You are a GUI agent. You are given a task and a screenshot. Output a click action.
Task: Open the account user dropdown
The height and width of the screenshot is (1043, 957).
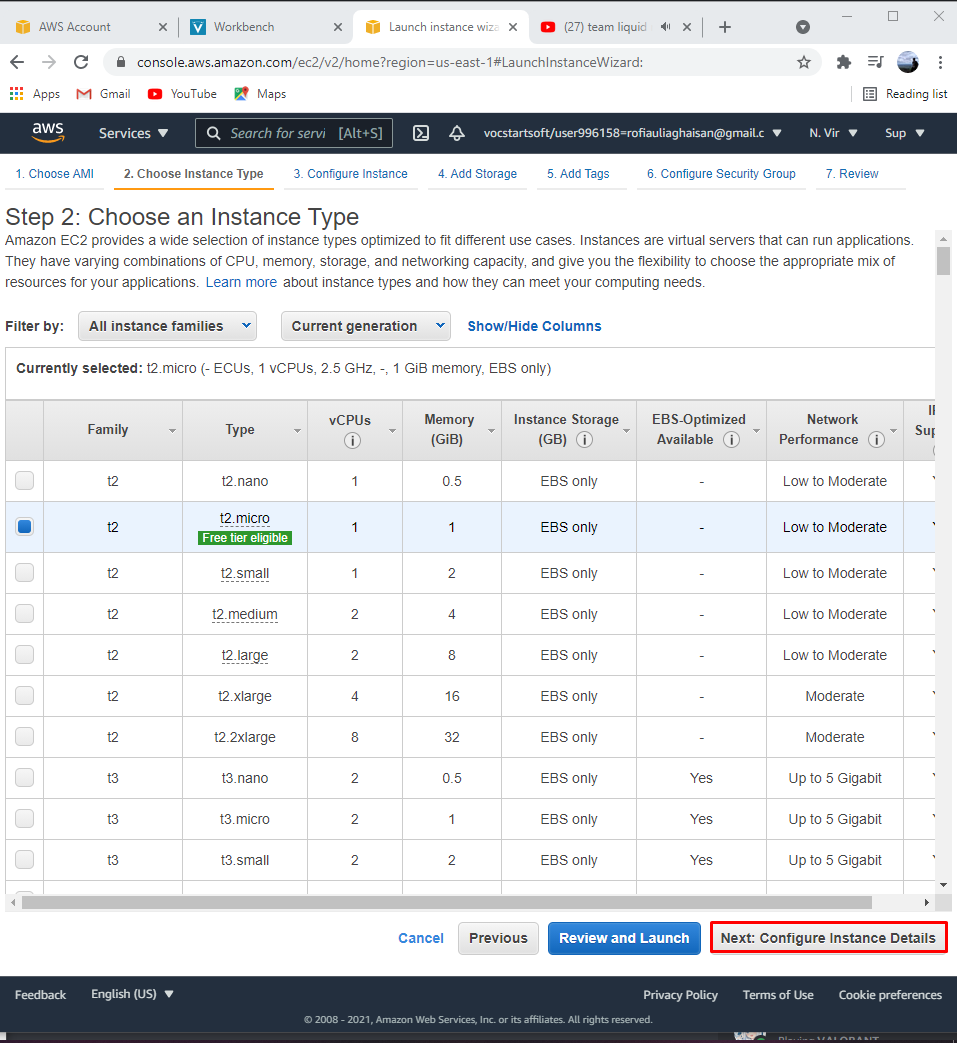pyautogui.click(x=632, y=133)
